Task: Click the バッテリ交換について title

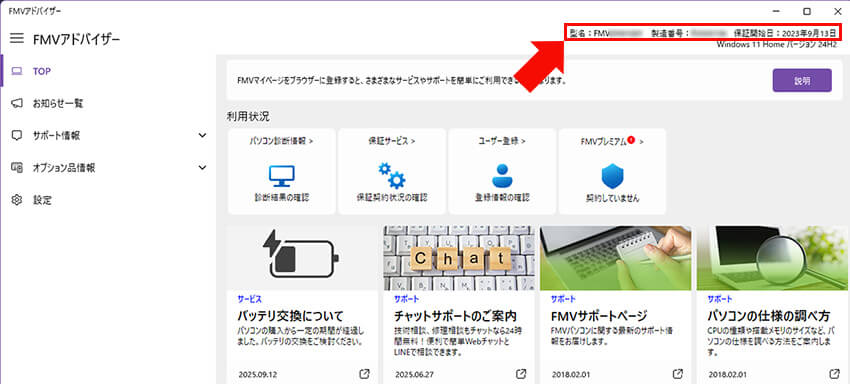Action: pos(291,316)
